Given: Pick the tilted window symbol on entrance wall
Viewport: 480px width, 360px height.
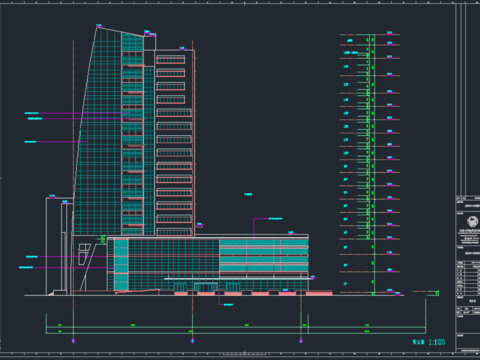Looking at the screenshot, I should click(84, 254).
